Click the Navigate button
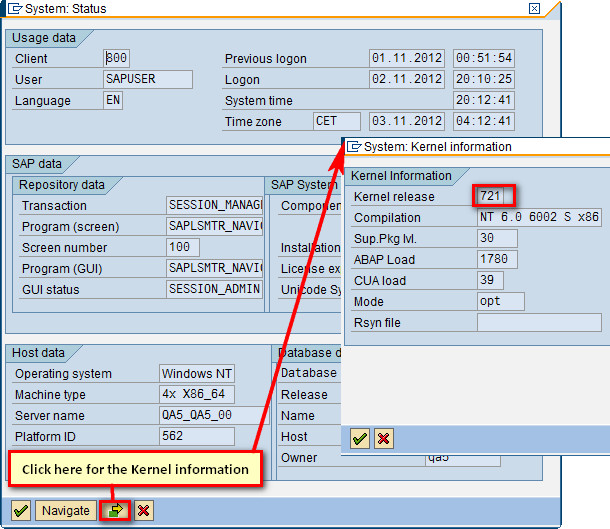The width and height of the screenshot is (610, 529). click(66, 510)
